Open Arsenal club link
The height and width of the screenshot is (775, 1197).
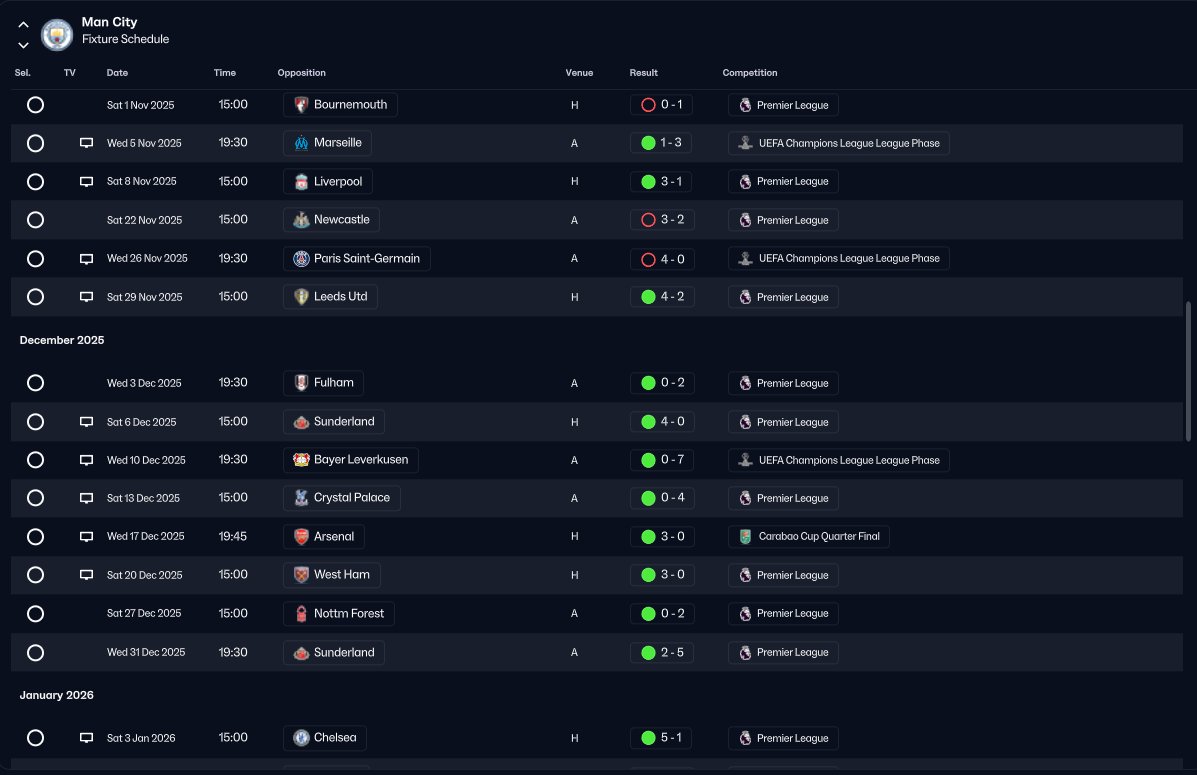point(324,537)
